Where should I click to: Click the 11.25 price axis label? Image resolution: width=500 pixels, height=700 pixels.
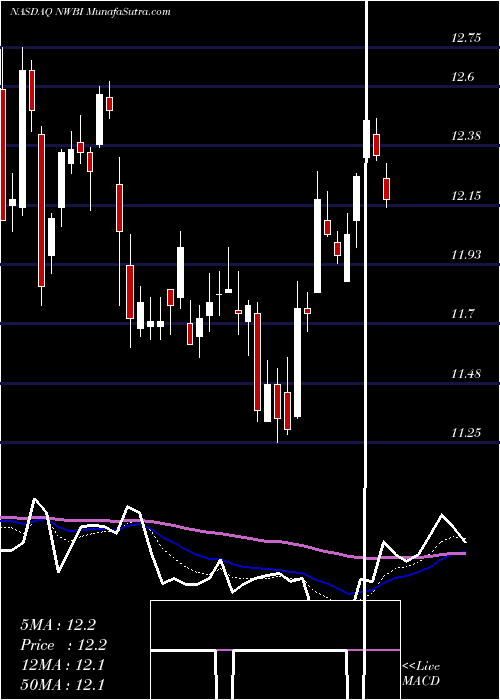(466, 432)
